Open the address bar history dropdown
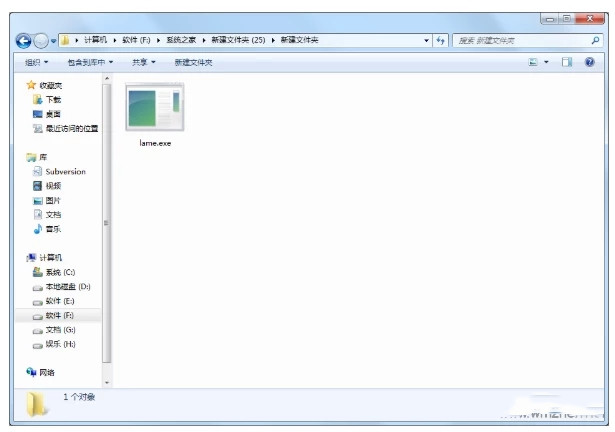The height and width of the screenshot is (432, 615). tap(426, 40)
